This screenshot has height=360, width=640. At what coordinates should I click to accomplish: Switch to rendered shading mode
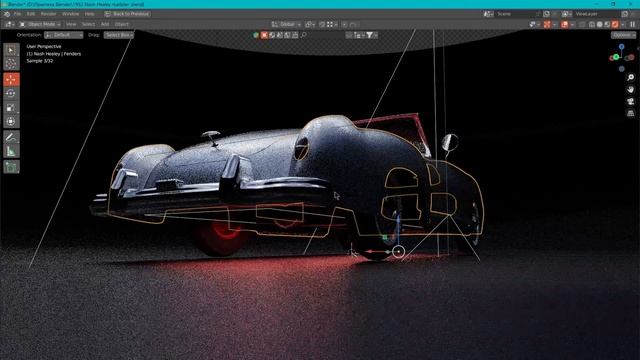pos(615,24)
